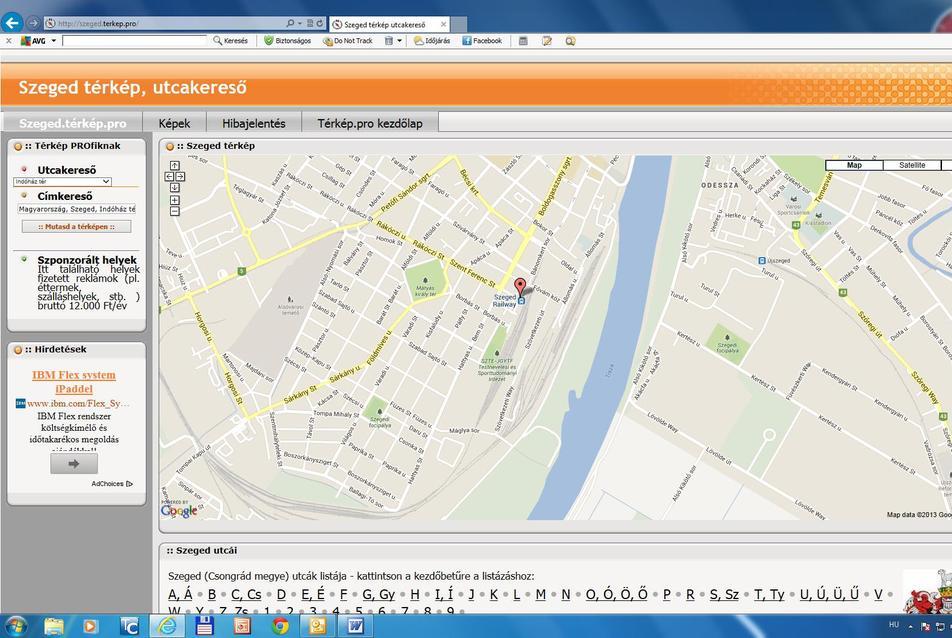
Task: Click the browser URL address field
Action: (164, 23)
